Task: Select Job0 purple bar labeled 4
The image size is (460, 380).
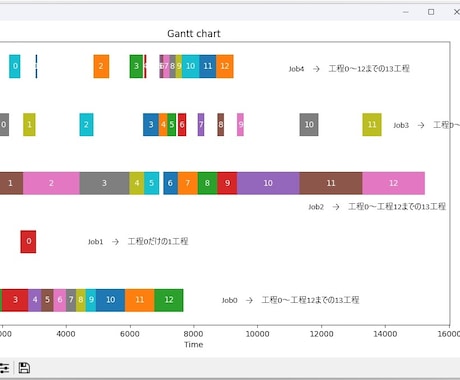Action: tap(35, 300)
